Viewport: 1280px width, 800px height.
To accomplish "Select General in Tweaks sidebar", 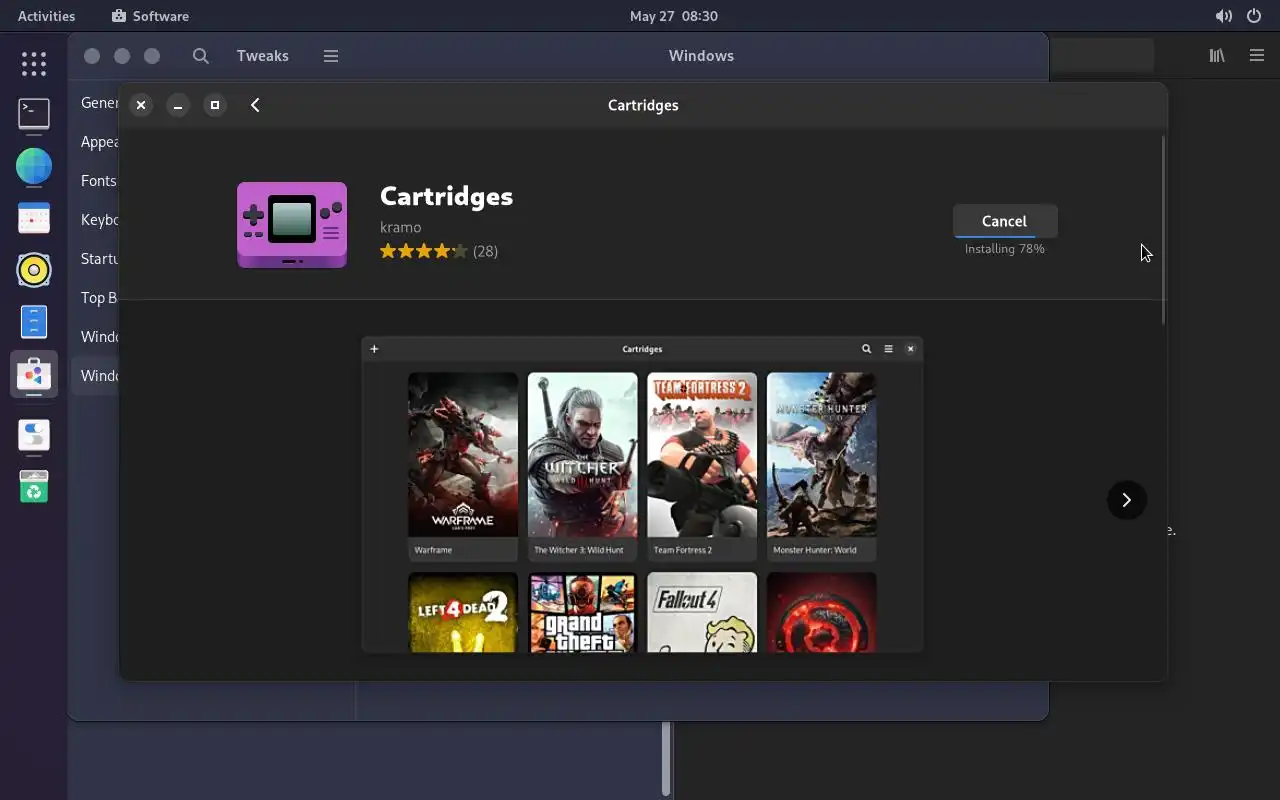I will click(99, 103).
